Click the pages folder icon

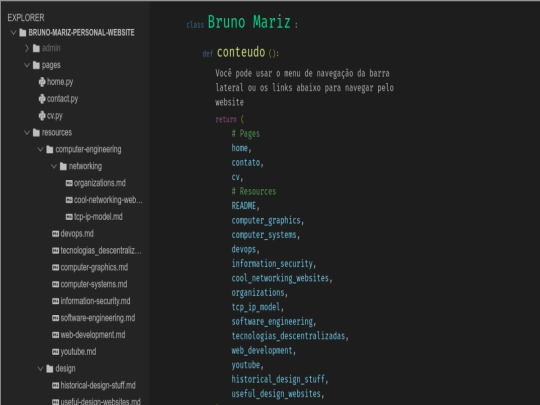click(x=36, y=65)
